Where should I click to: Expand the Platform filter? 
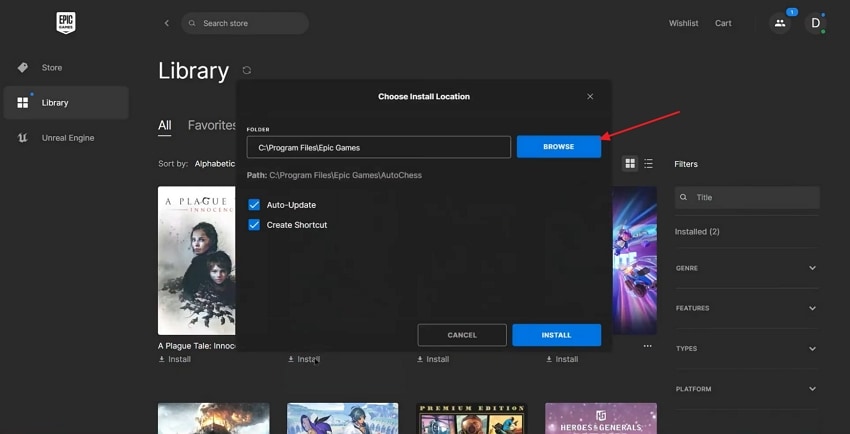746,389
